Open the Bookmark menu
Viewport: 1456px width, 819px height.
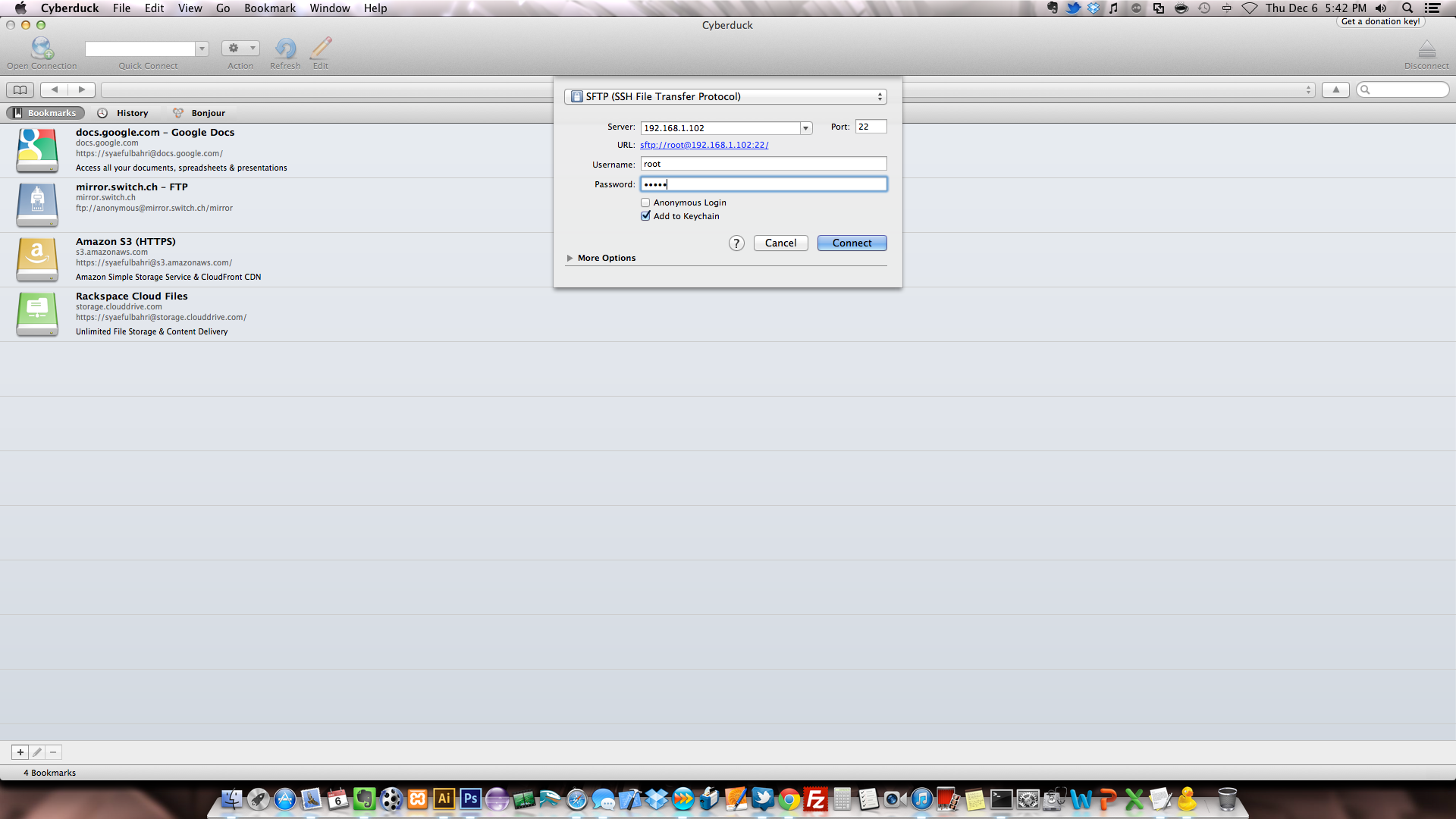pyautogui.click(x=269, y=8)
